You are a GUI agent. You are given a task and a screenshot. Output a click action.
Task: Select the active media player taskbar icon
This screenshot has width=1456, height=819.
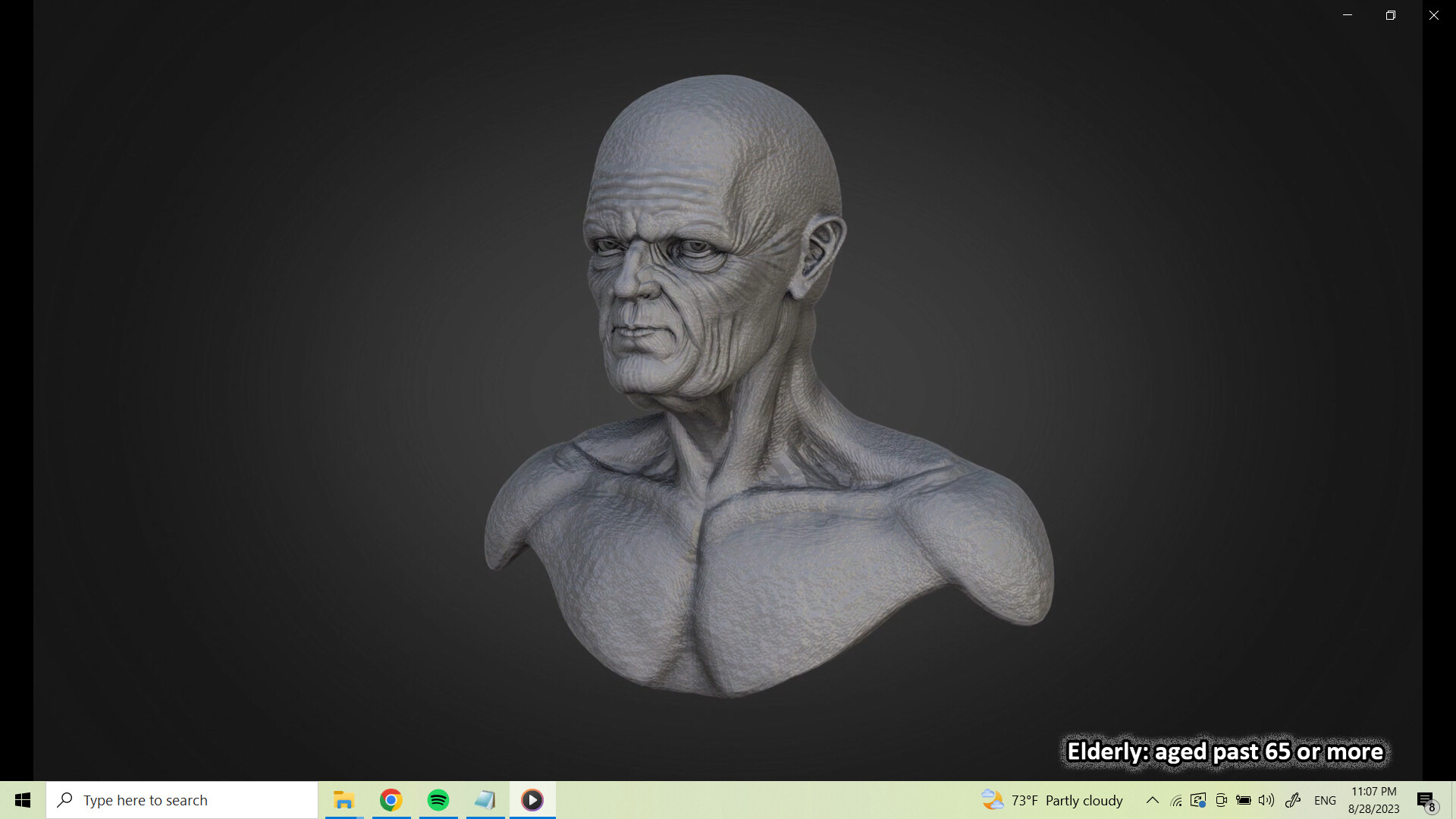(532, 800)
